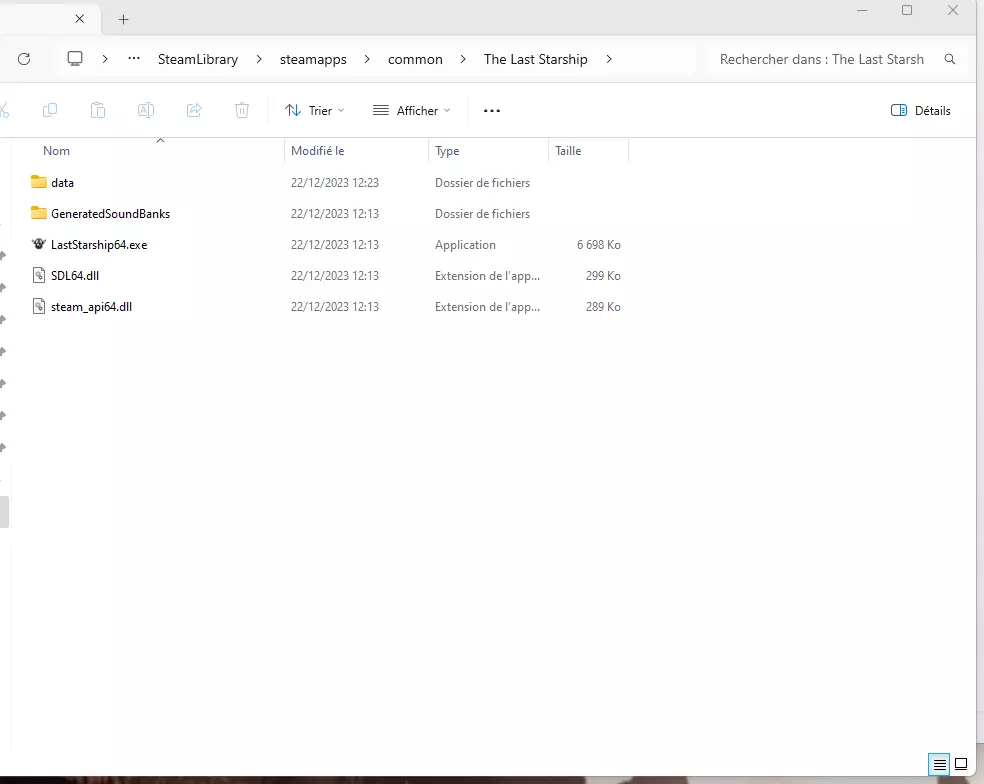The width and height of the screenshot is (984, 784).
Task: Open the more options ellipsis in toolbar
Action: [491, 110]
